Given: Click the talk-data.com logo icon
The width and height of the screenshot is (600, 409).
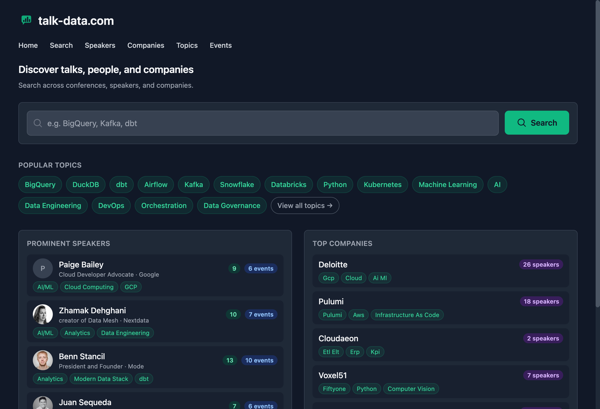Looking at the screenshot, I should pyautogui.click(x=26, y=20).
